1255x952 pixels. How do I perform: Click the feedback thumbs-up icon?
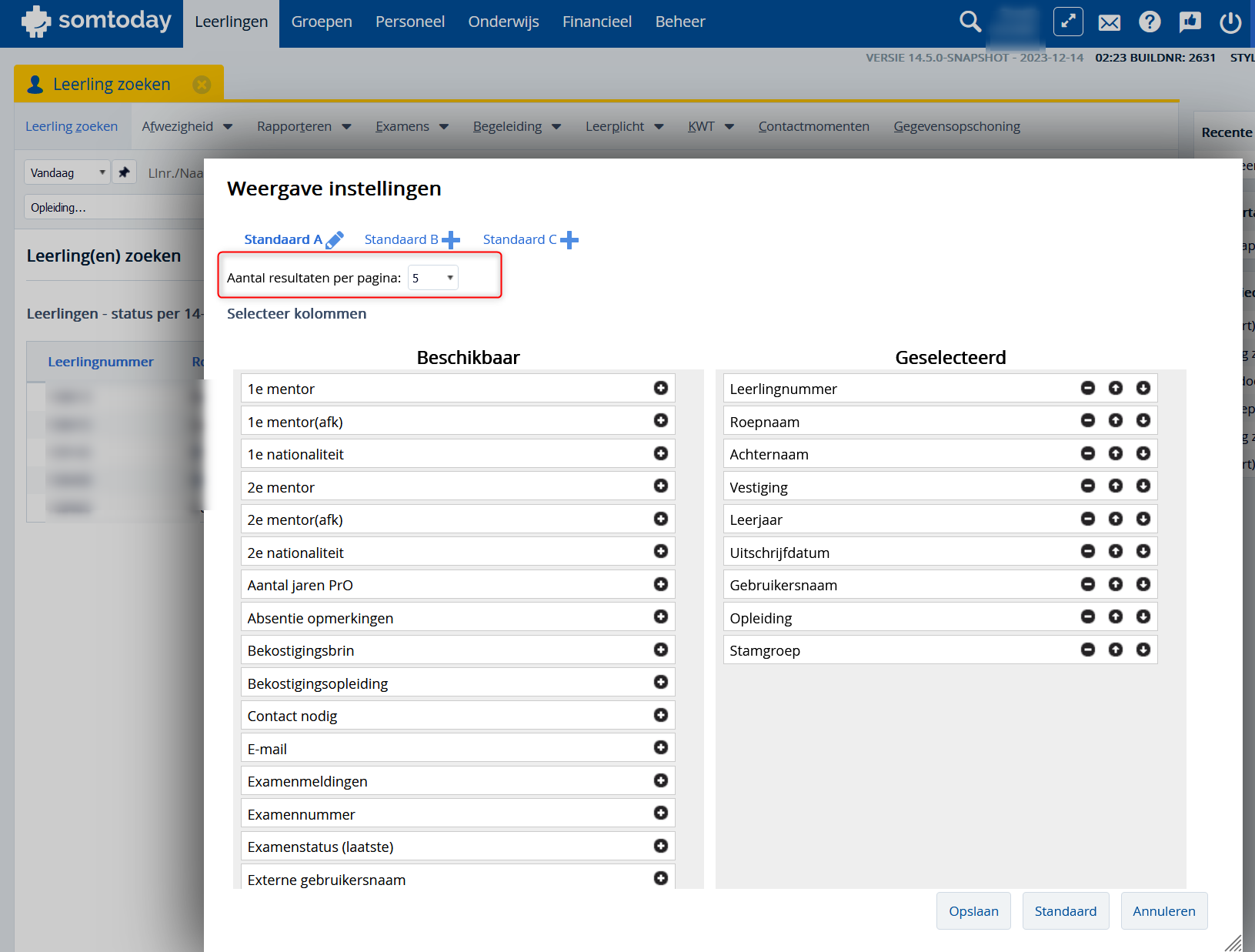click(1190, 22)
